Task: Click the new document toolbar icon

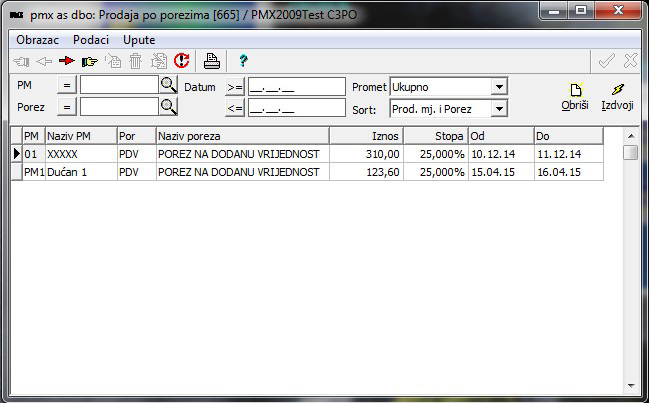Action: click(x=113, y=61)
